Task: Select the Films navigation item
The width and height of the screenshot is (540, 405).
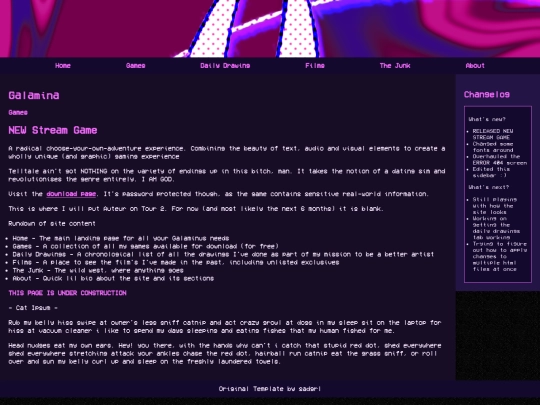Action: point(315,65)
